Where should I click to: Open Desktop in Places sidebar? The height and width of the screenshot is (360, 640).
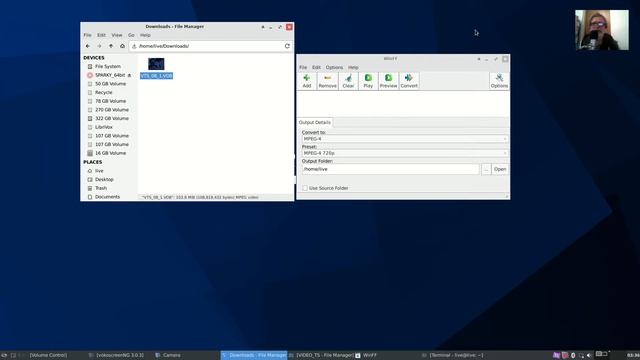(104, 180)
